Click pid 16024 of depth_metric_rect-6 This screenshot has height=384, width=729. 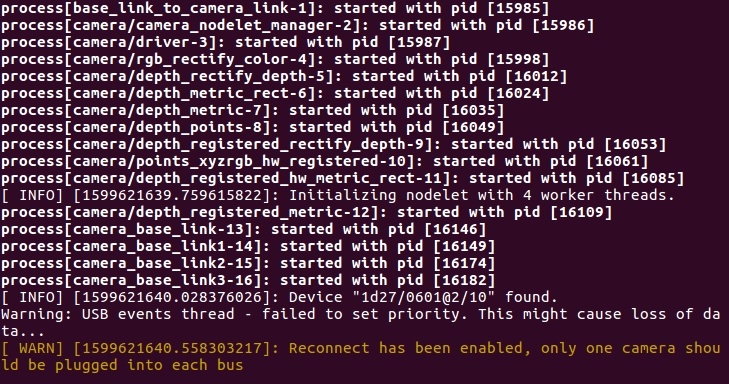coord(518,93)
